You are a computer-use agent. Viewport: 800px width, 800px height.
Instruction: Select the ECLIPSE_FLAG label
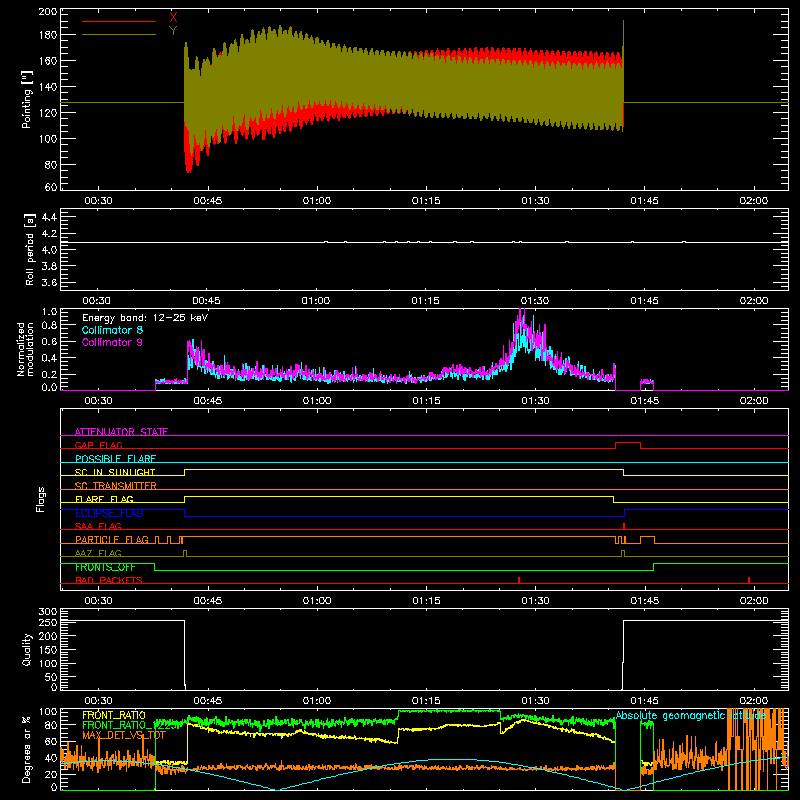pos(109,513)
